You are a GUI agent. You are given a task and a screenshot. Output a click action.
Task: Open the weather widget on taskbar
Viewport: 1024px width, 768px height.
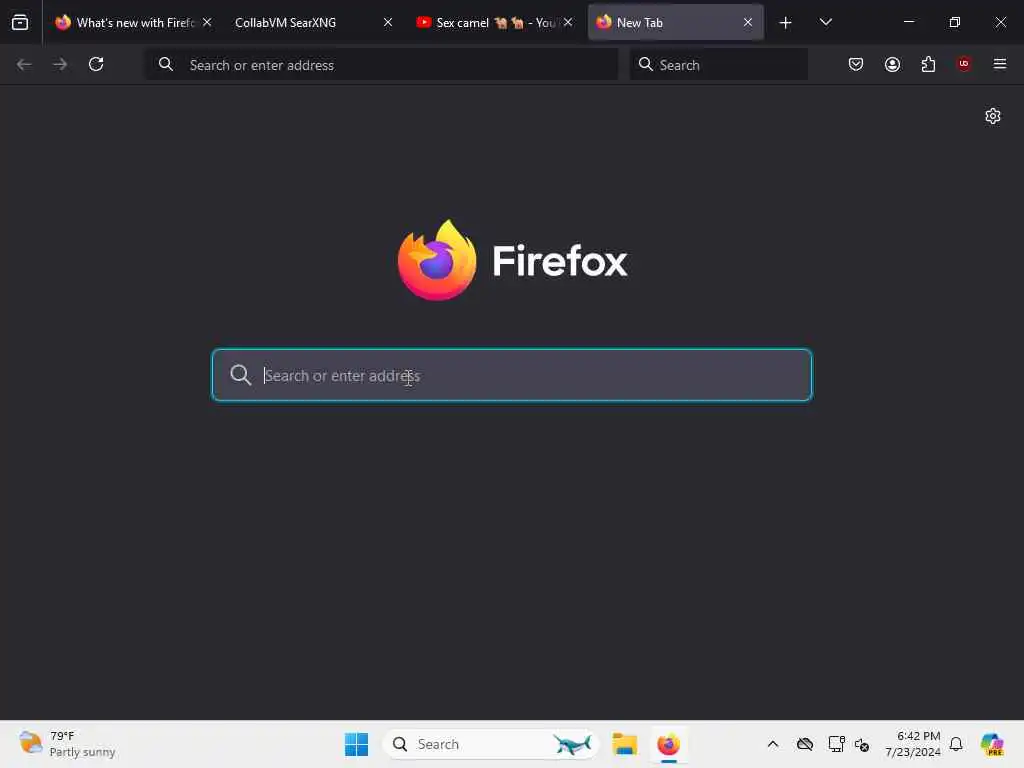pyautogui.click(x=67, y=744)
